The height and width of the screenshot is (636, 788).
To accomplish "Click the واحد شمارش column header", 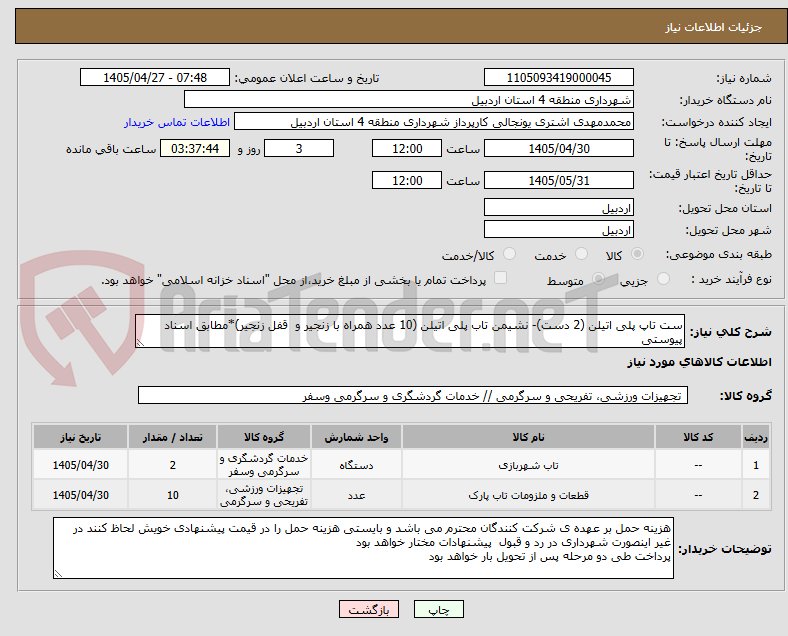I will pos(356,437).
